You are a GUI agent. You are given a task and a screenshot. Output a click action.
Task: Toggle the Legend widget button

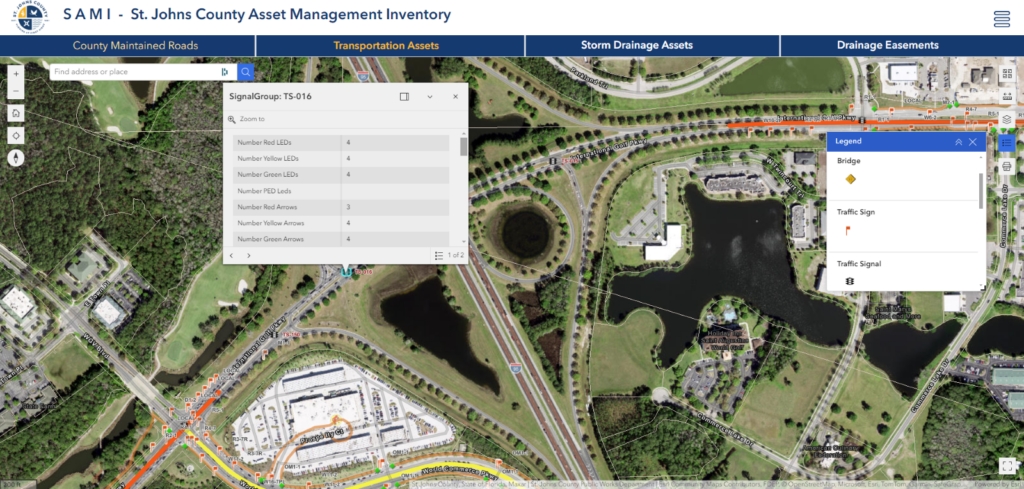click(1006, 142)
